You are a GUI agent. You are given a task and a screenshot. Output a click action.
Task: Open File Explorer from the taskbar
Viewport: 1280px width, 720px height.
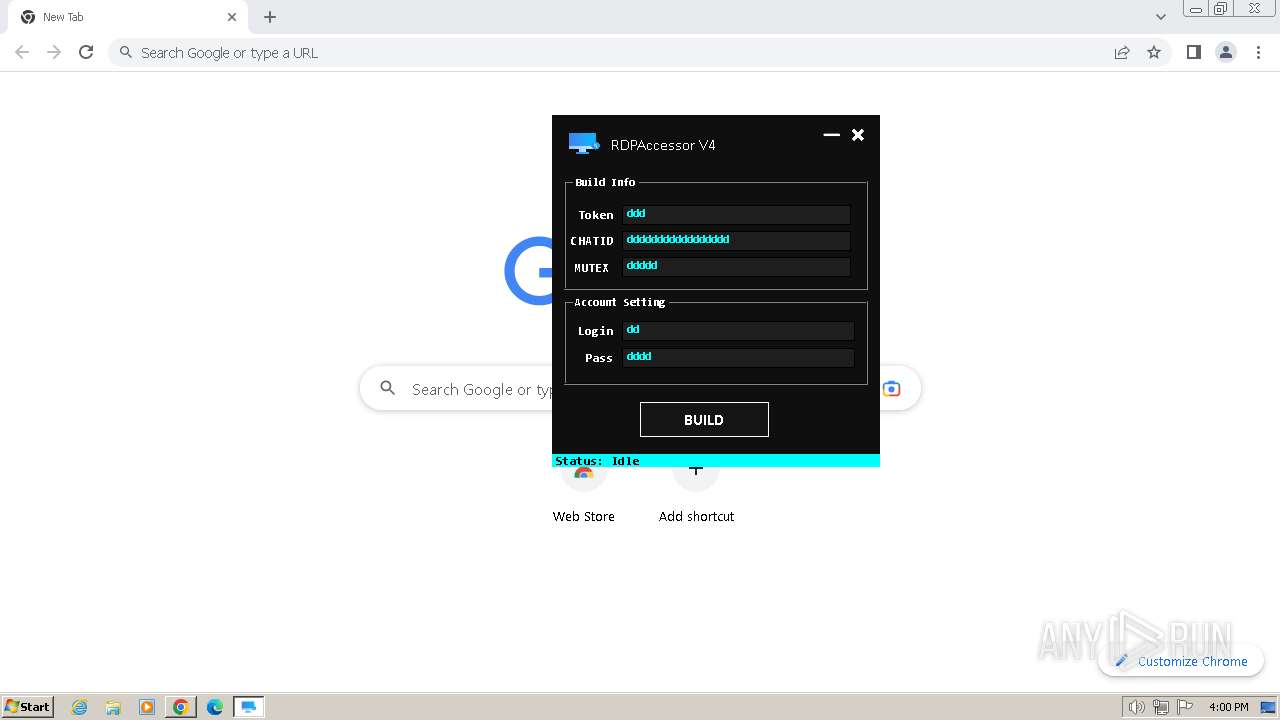[x=113, y=707]
